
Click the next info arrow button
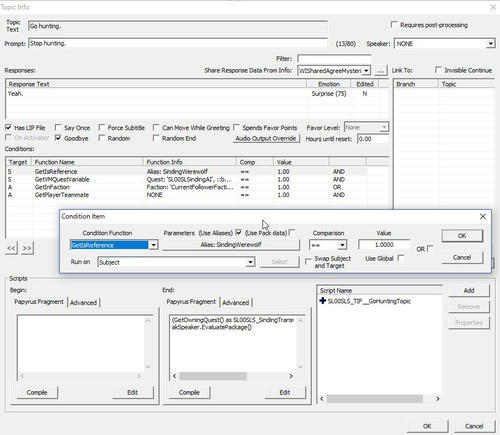coord(27,248)
